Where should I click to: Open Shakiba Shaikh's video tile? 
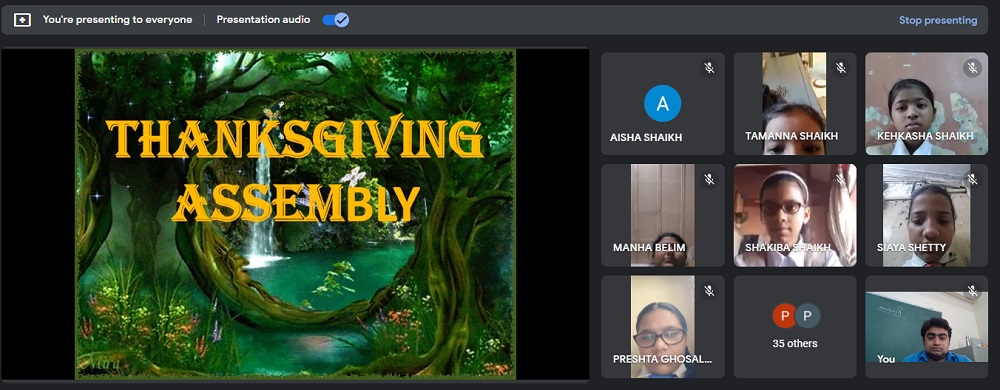[x=795, y=215]
